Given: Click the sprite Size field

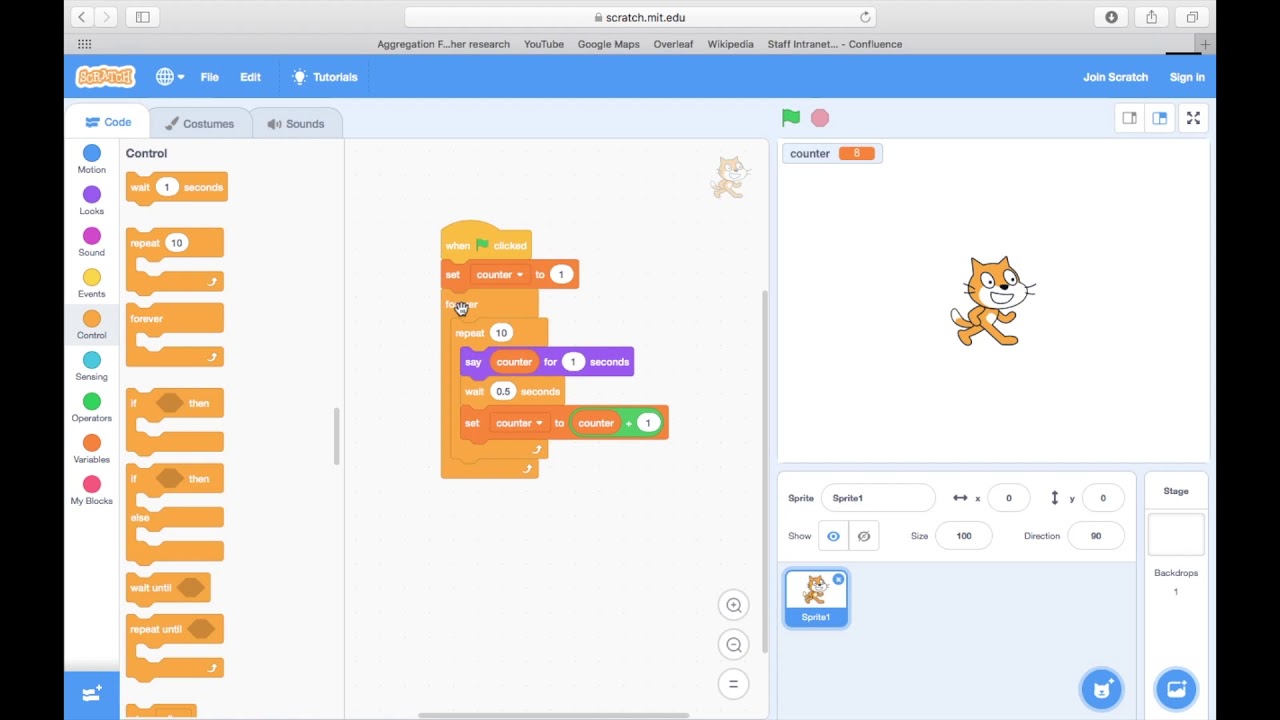Looking at the screenshot, I should click(x=963, y=536).
